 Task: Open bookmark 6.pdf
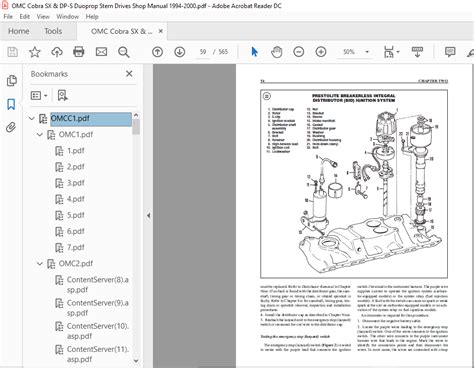coord(76,231)
